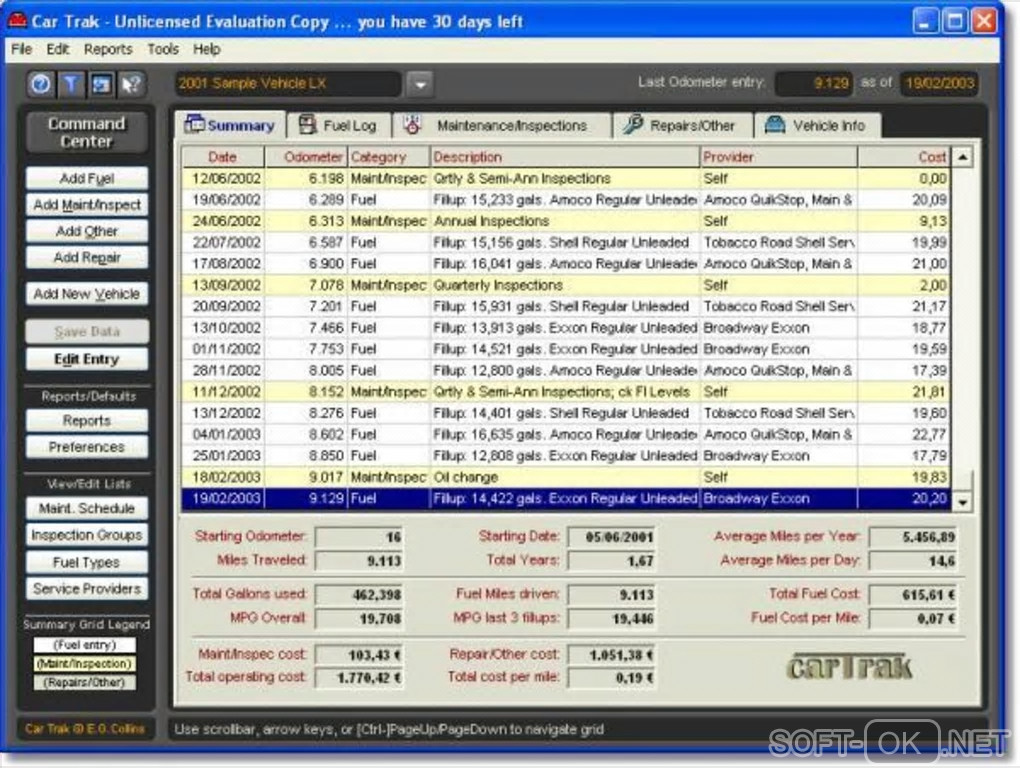Click the (Repairs/Other) legend swatch
Screen dimensions: 1020x768
point(85,682)
